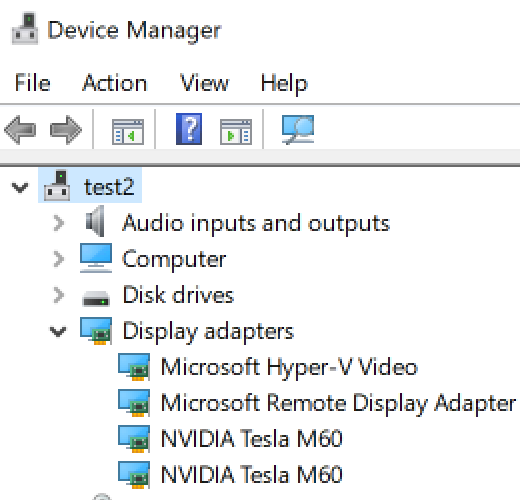Show or hide the console tree icon
Screen dimensions: 520x500
pos(128,132)
